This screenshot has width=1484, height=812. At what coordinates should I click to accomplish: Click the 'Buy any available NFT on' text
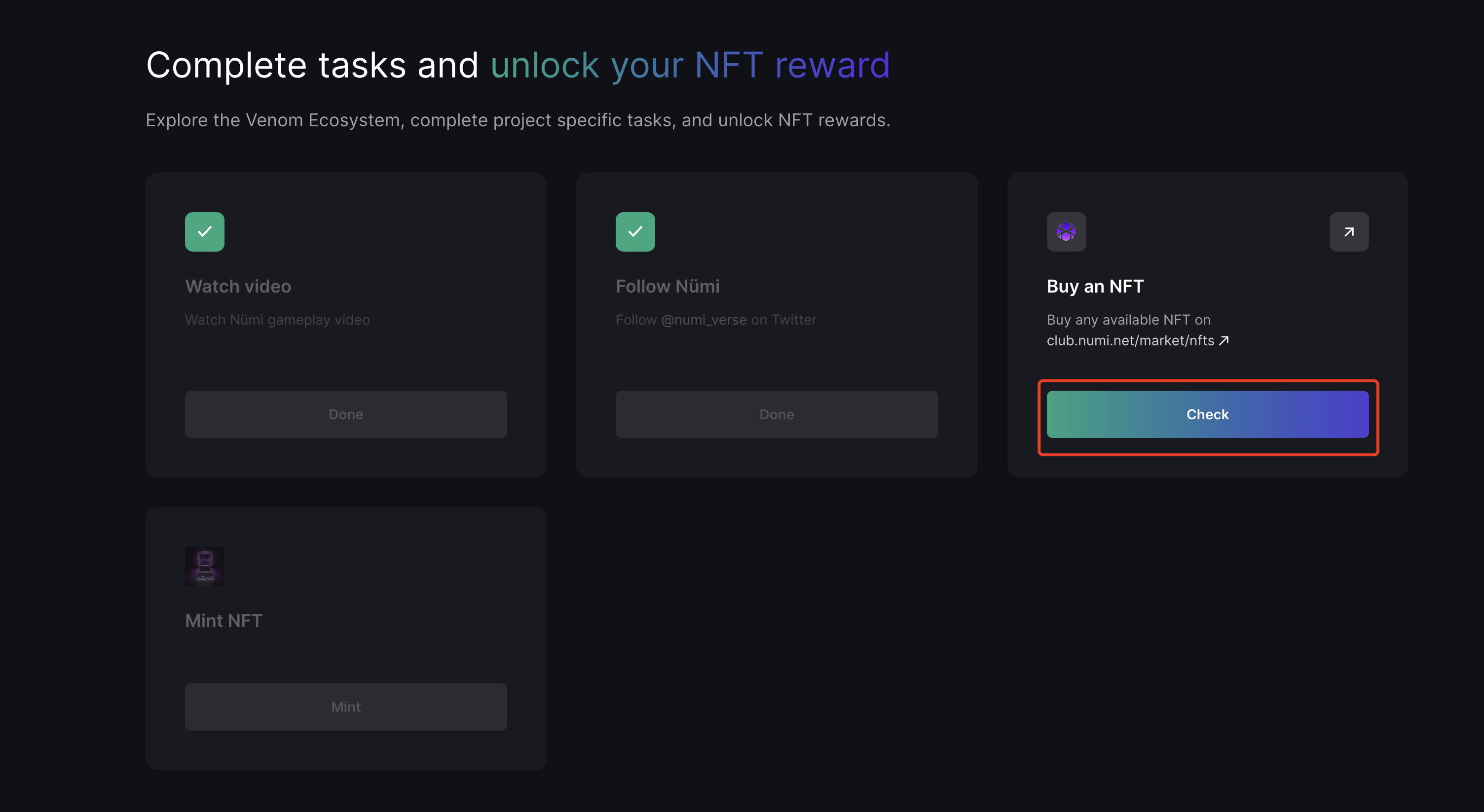(1128, 320)
